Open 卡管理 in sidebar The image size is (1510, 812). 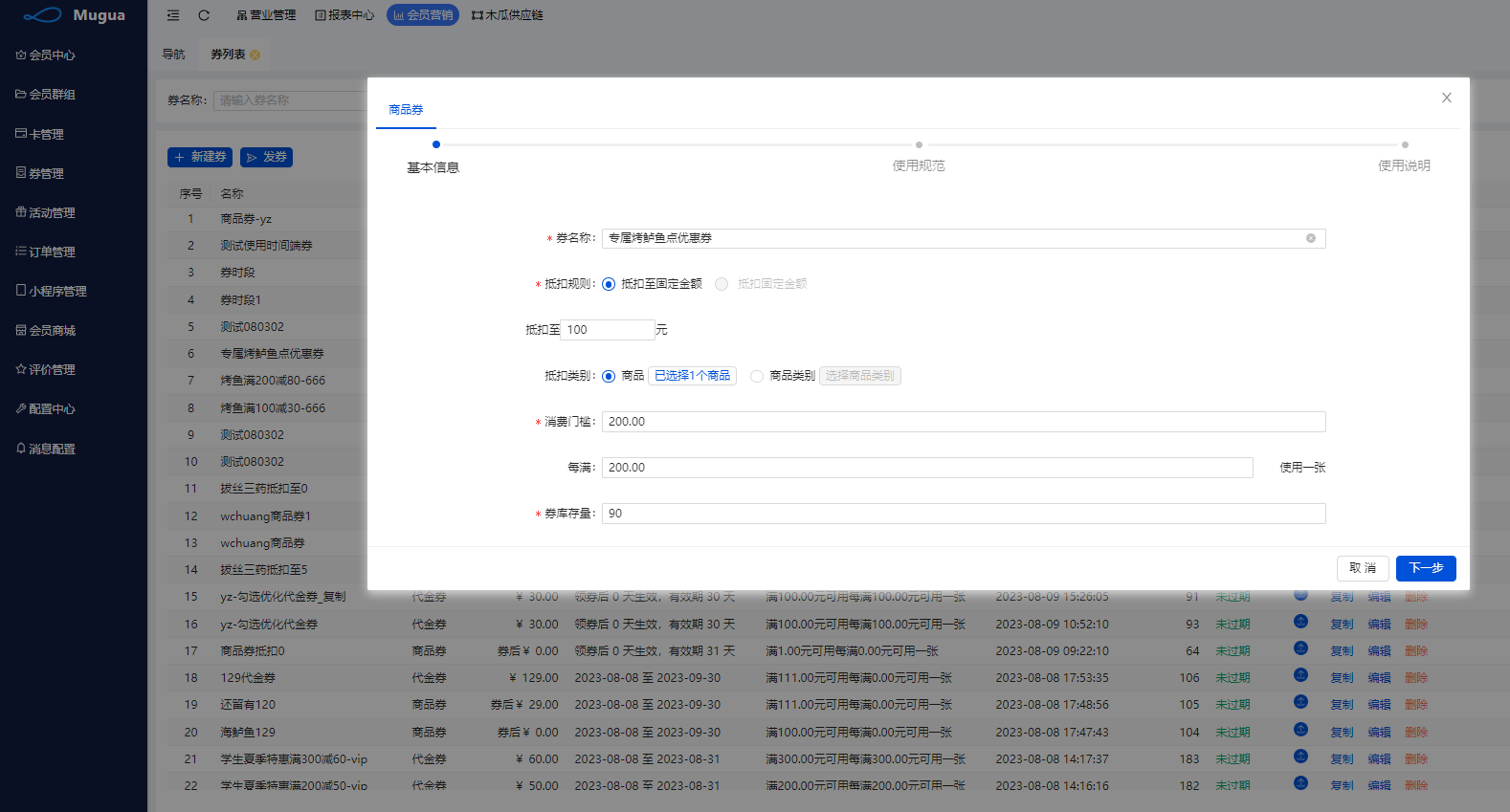tap(39, 135)
